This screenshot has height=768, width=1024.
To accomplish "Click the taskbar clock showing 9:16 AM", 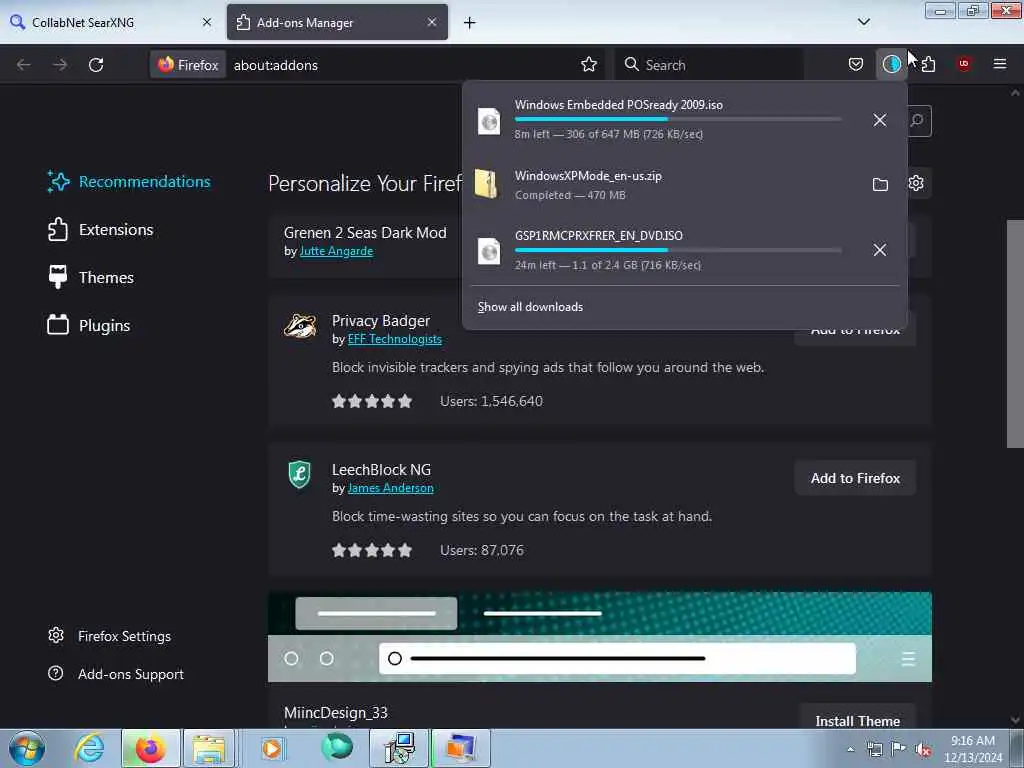I will (x=973, y=748).
